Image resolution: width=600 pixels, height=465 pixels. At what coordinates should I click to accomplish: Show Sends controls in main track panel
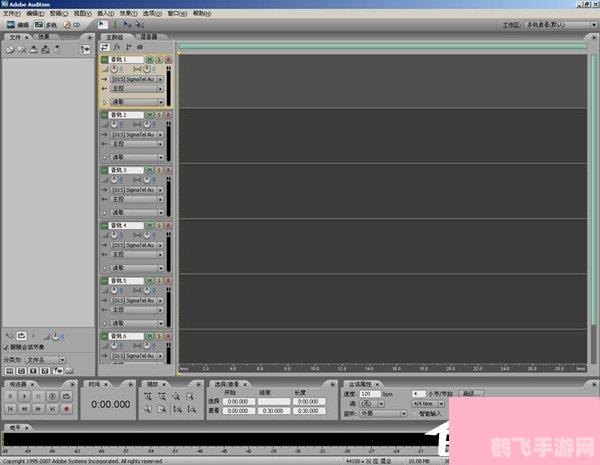point(129,47)
